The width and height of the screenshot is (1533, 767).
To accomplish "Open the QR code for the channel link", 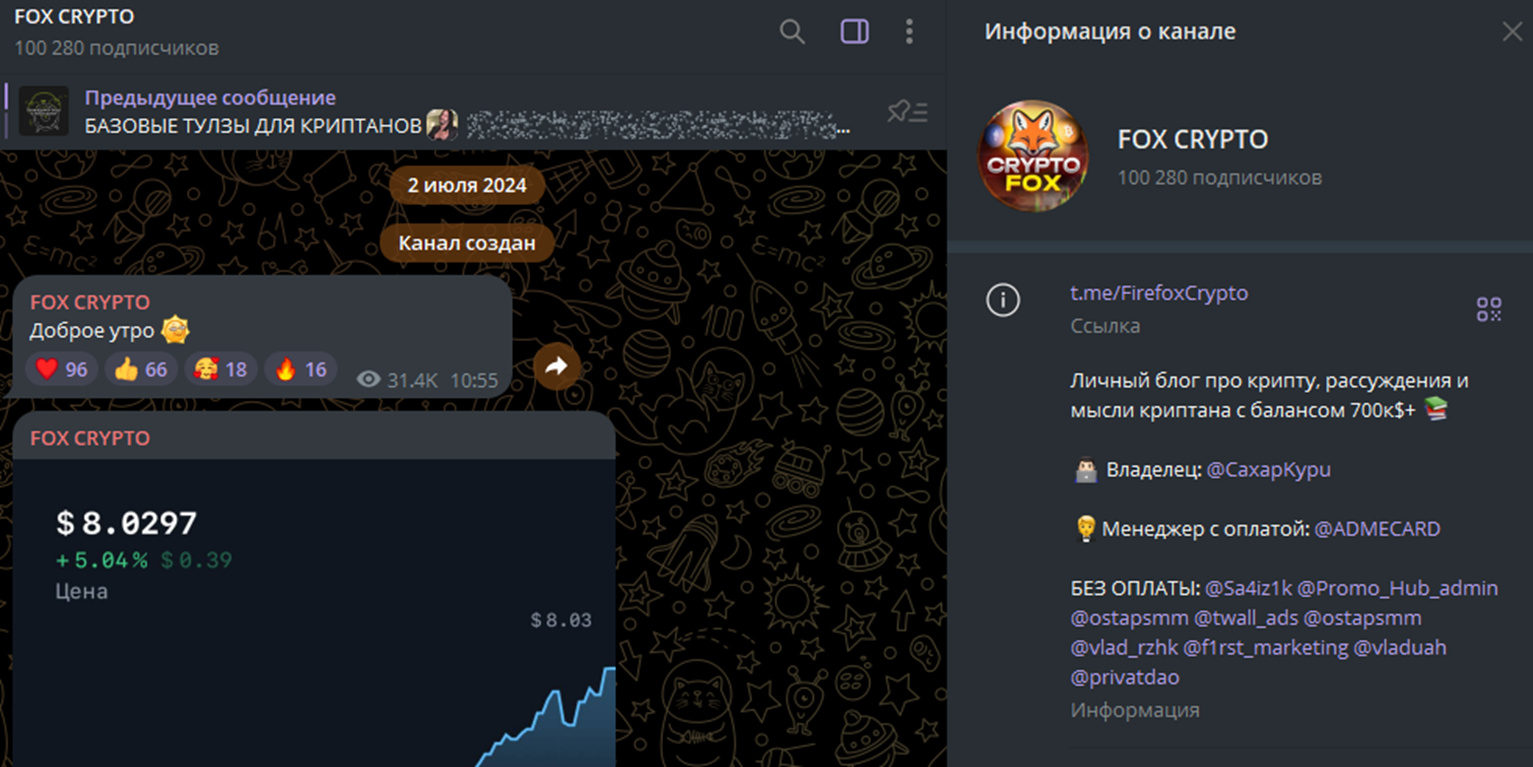I will tap(1489, 309).
